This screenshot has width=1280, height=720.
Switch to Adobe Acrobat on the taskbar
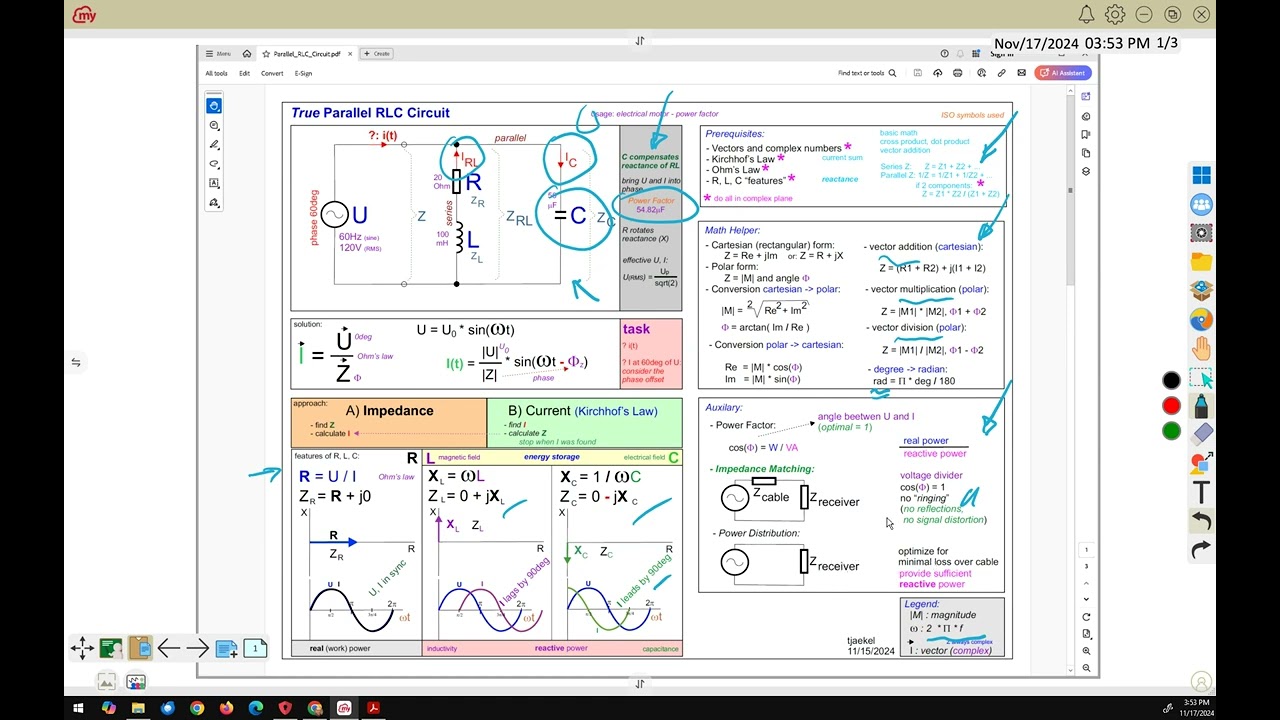pyautogui.click(x=373, y=708)
